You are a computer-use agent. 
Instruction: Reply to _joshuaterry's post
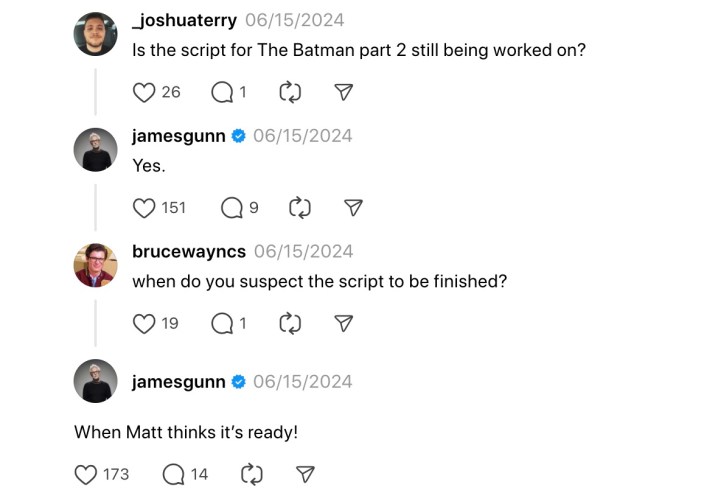[x=222, y=92]
